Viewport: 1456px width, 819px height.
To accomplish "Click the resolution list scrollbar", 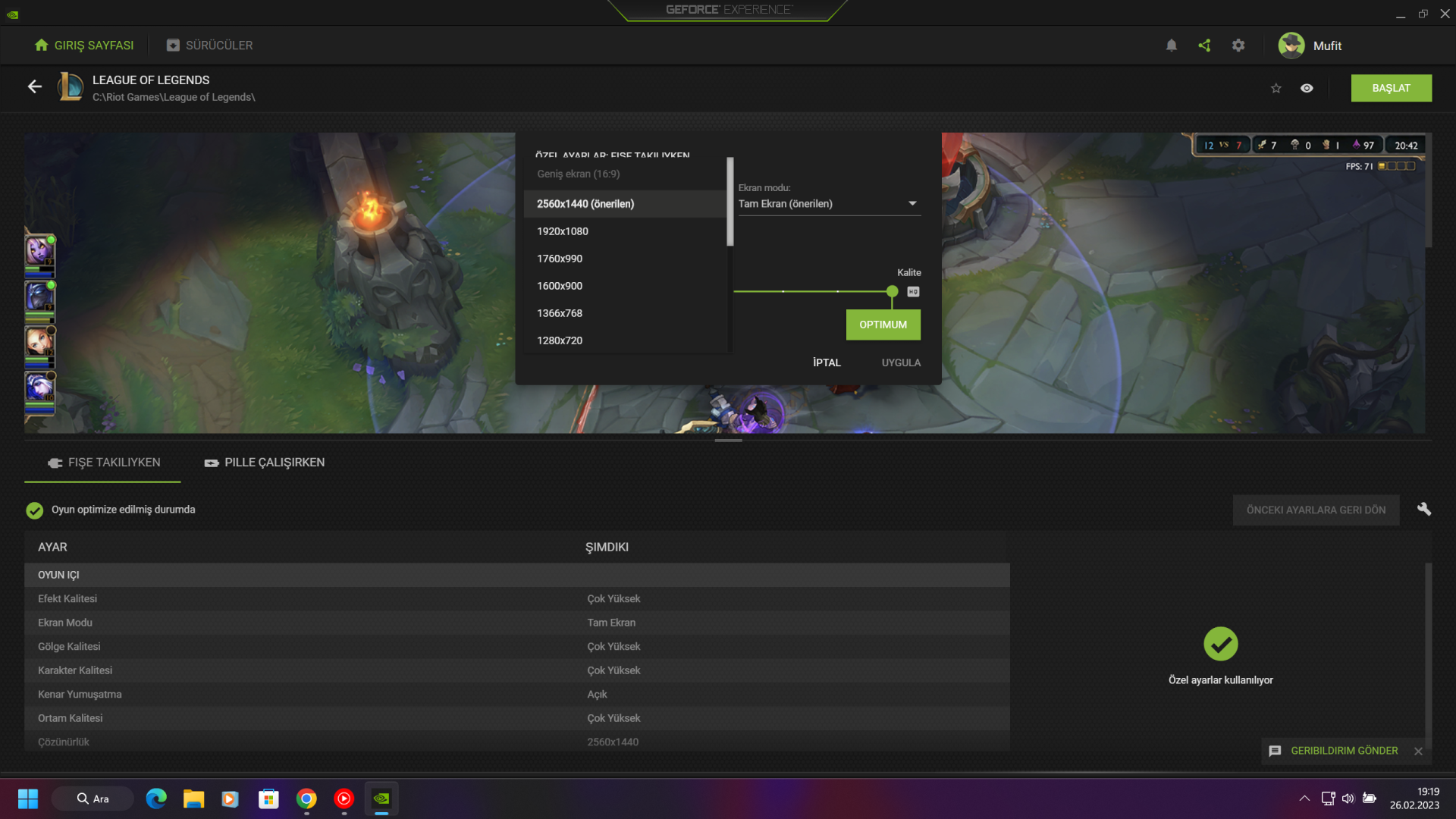I will pyautogui.click(x=730, y=202).
